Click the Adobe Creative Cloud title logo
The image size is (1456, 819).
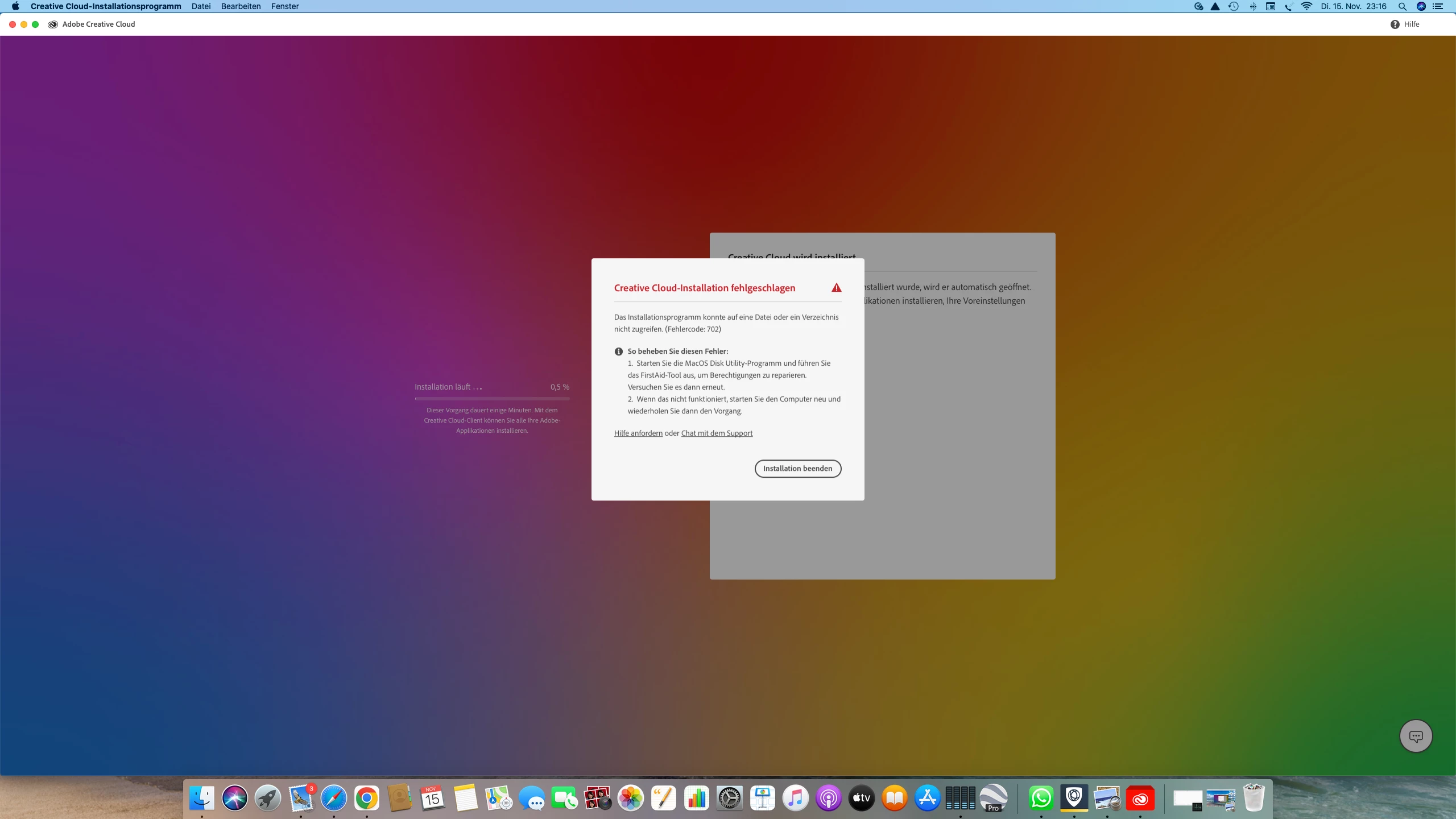[53, 24]
